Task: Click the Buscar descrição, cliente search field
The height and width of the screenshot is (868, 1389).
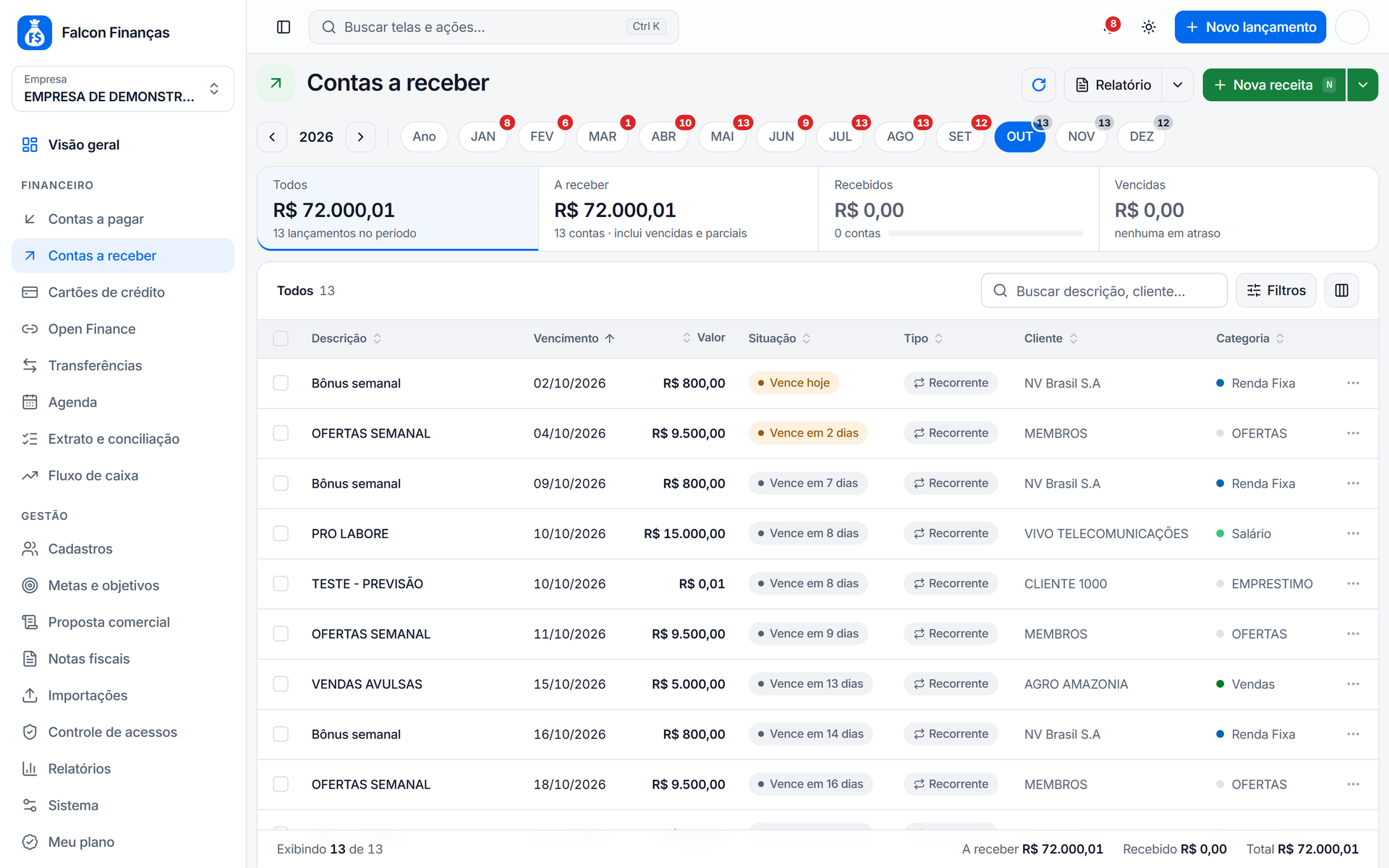Action: pyautogui.click(x=1104, y=291)
